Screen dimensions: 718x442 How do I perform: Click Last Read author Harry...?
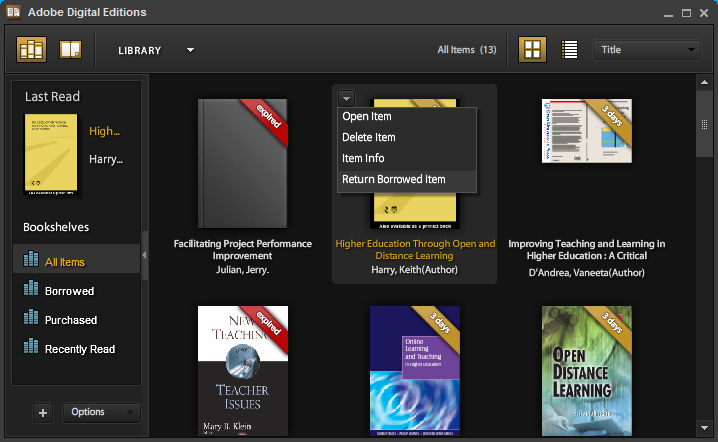106,159
